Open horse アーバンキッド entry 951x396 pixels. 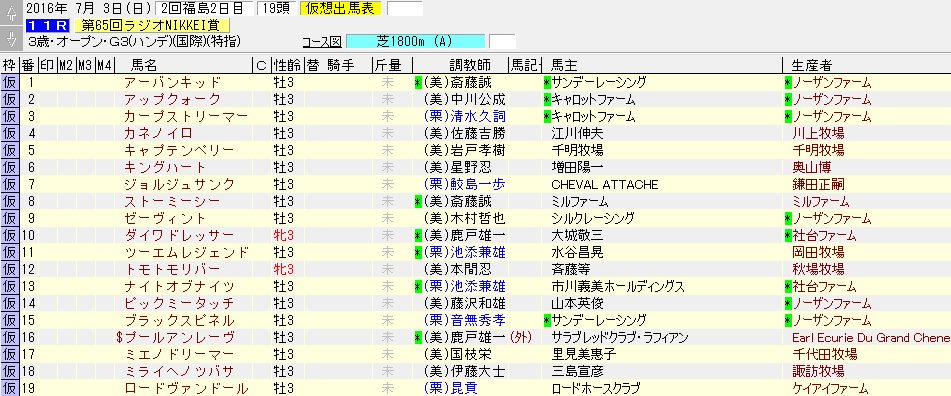172,82
